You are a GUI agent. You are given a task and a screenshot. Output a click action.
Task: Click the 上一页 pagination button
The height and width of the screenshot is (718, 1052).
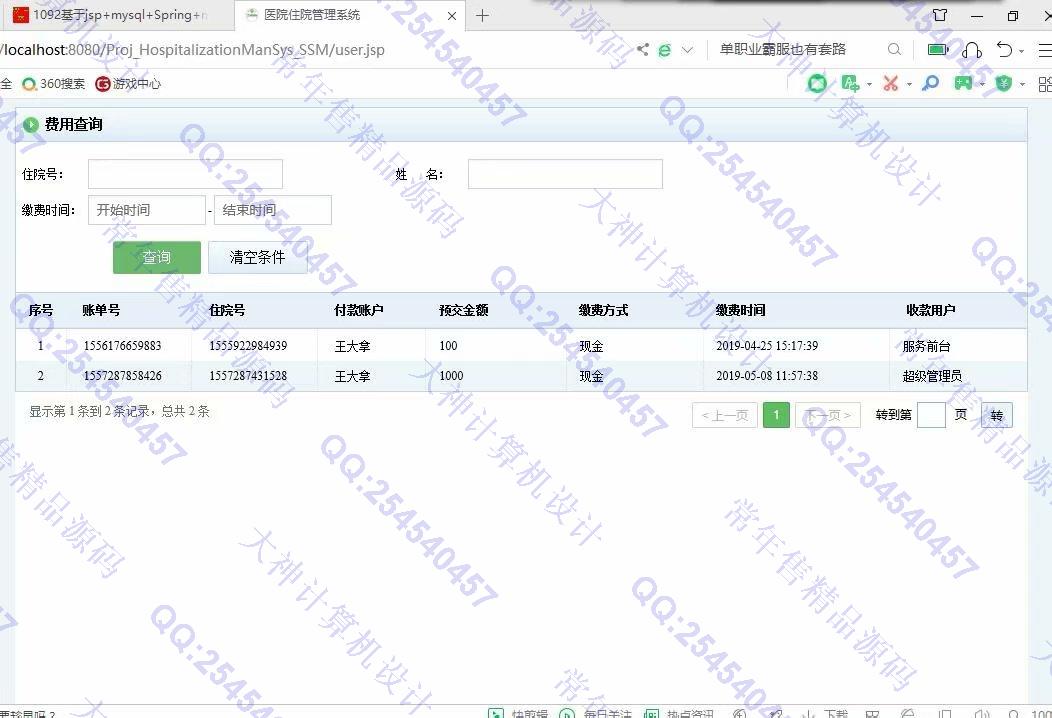pyautogui.click(x=725, y=415)
